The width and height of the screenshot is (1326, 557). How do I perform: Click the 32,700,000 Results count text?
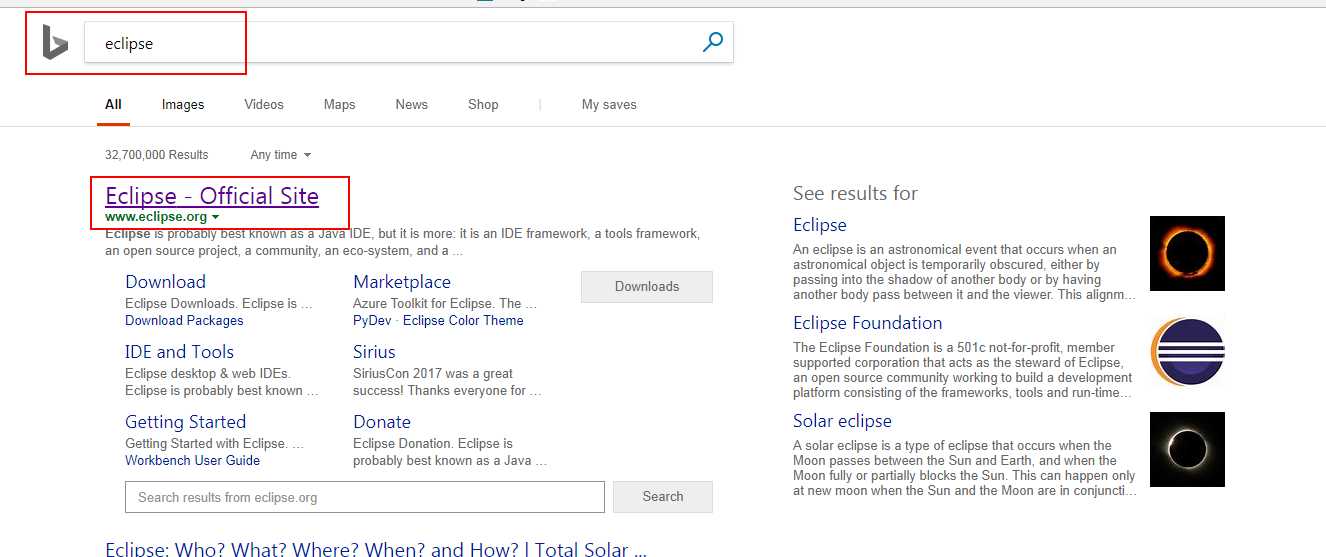157,155
